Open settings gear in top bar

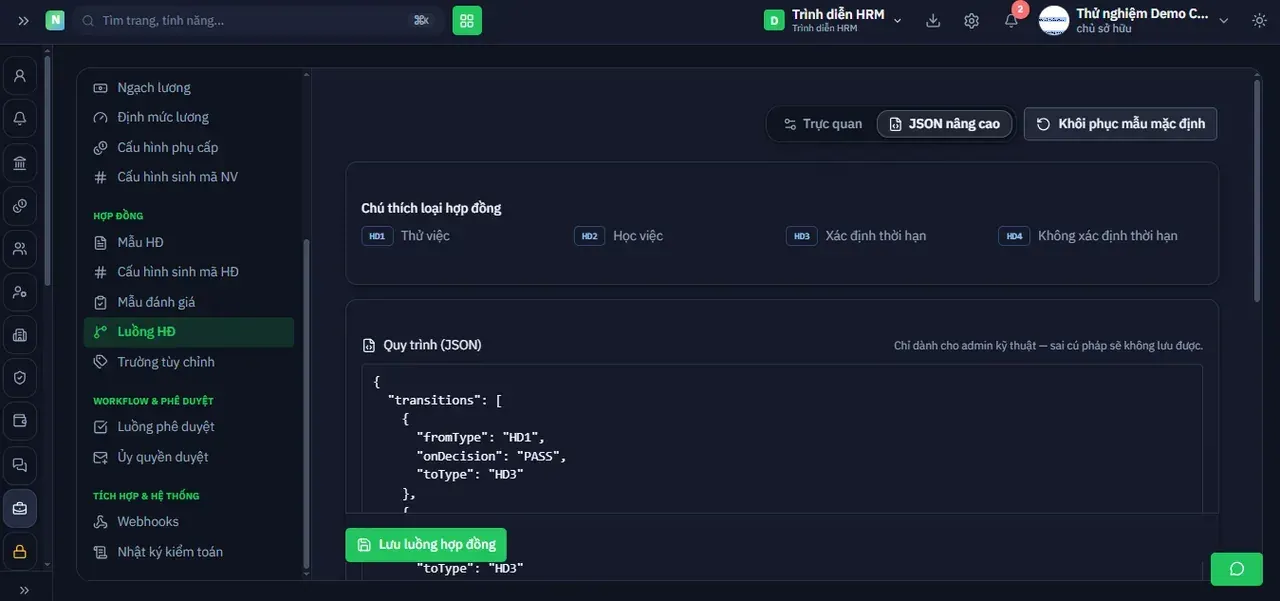point(971,20)
